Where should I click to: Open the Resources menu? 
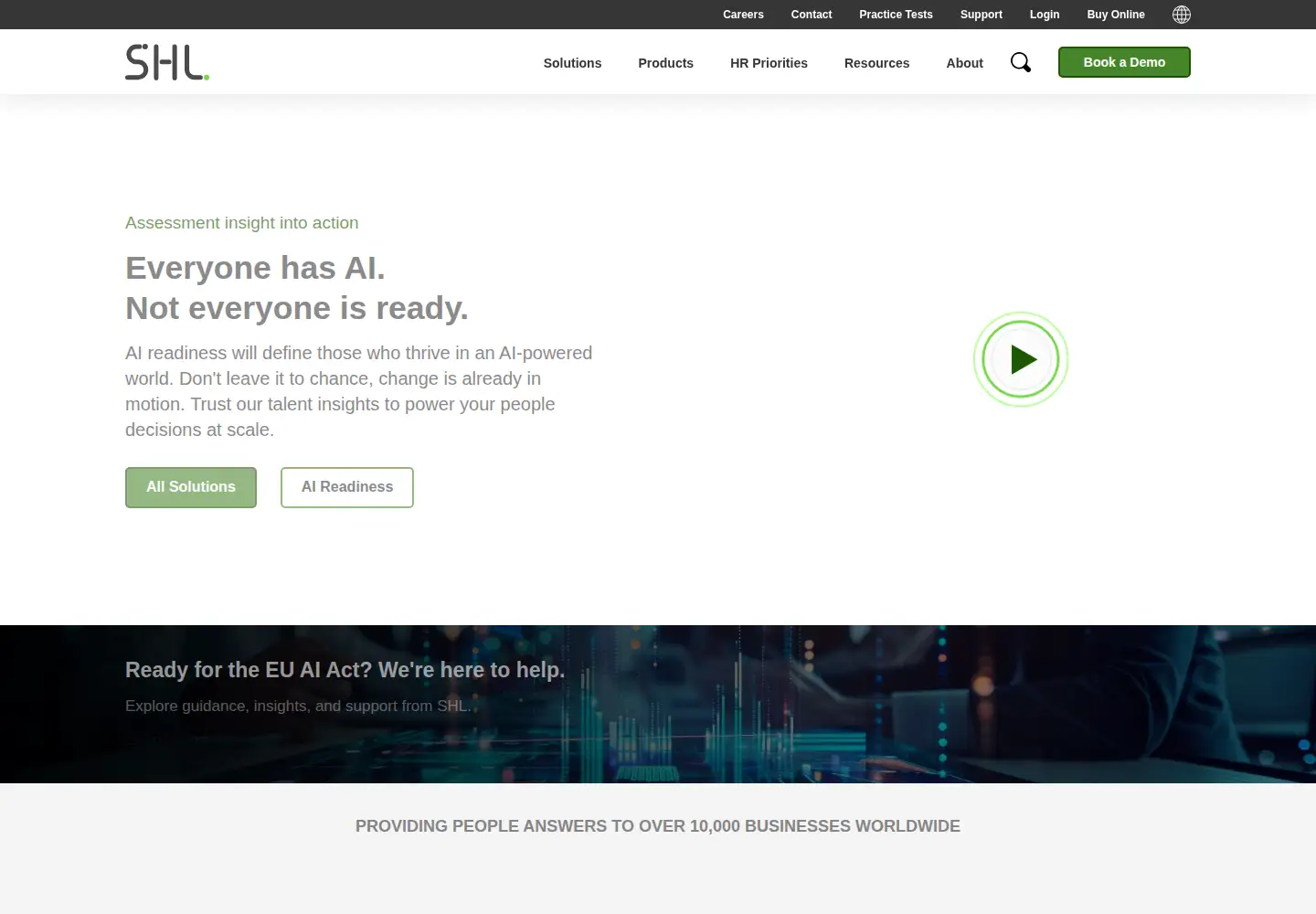pyautogui.click(x=876, y=63)
